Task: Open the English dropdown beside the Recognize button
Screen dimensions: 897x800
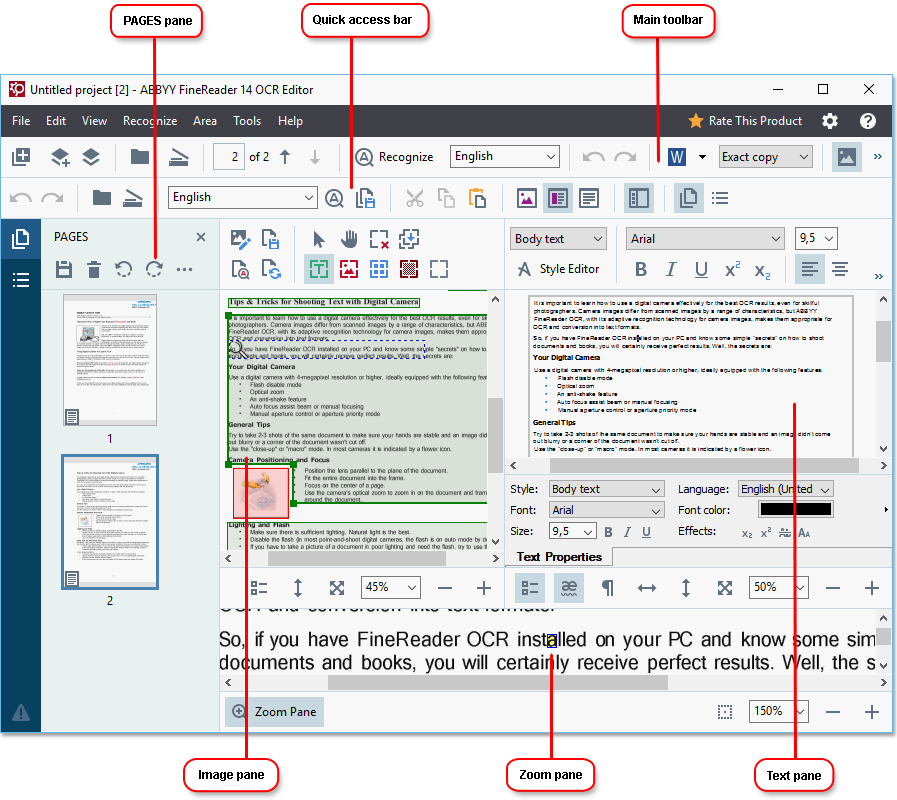Action: click(x=504, y=156)
